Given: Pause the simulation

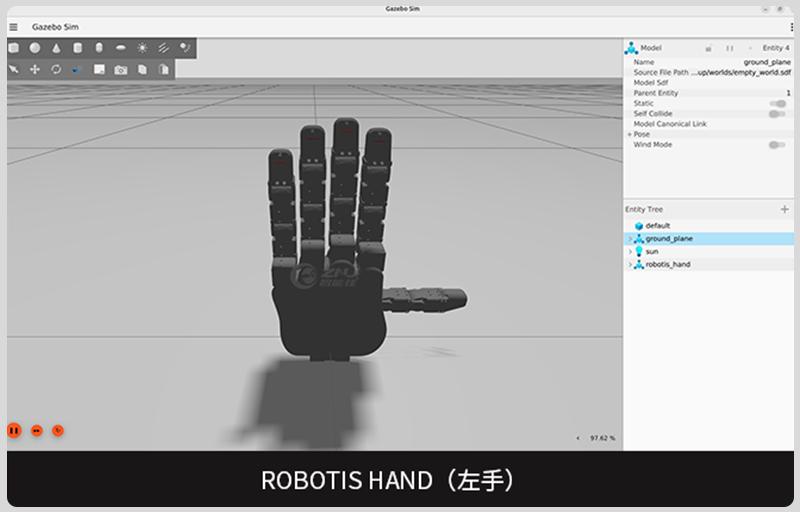Looking at the screenshot, I should tap(14, 430).
